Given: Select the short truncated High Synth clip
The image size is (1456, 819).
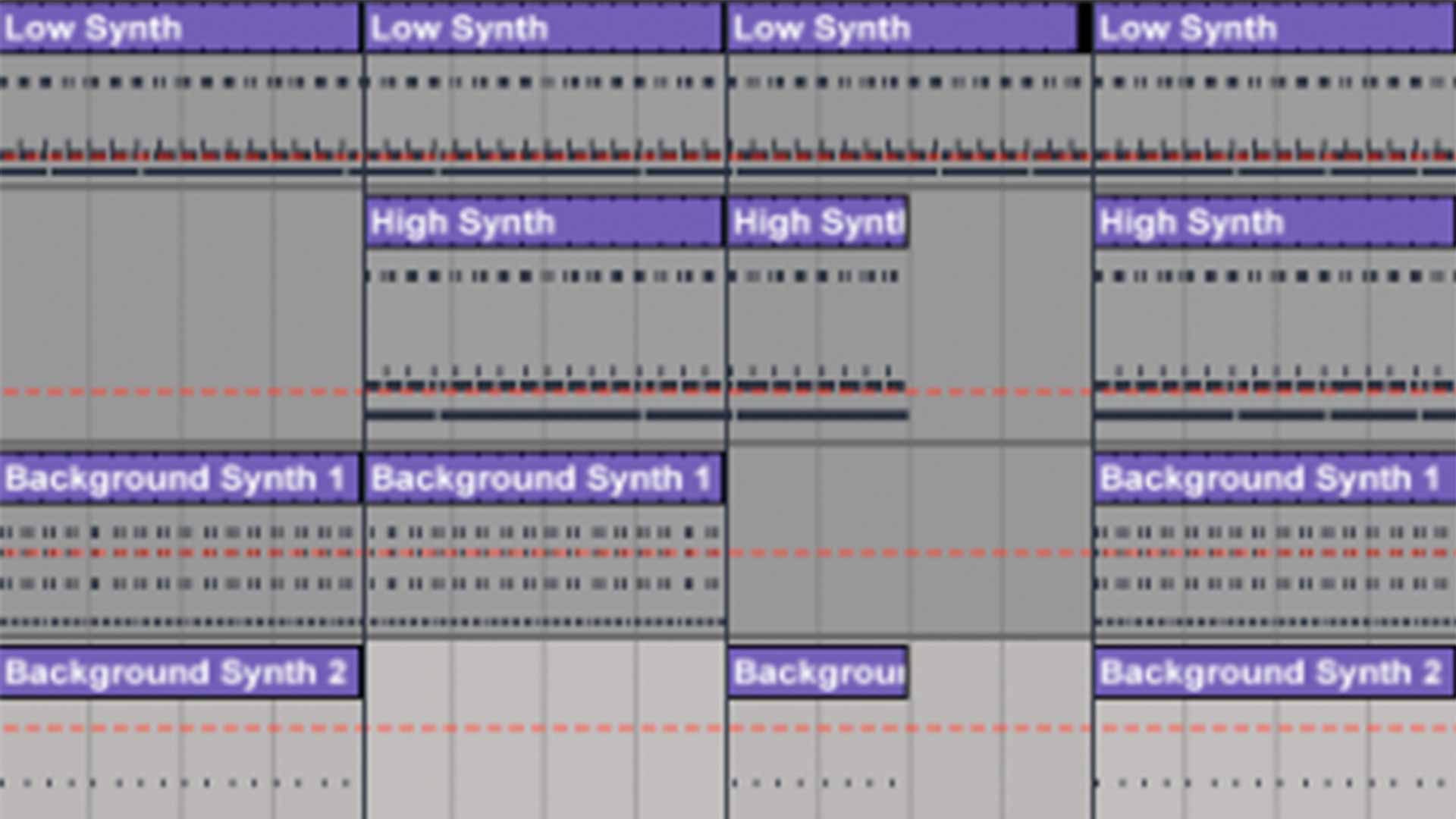Looking at the screenshot, I should 817,223.
